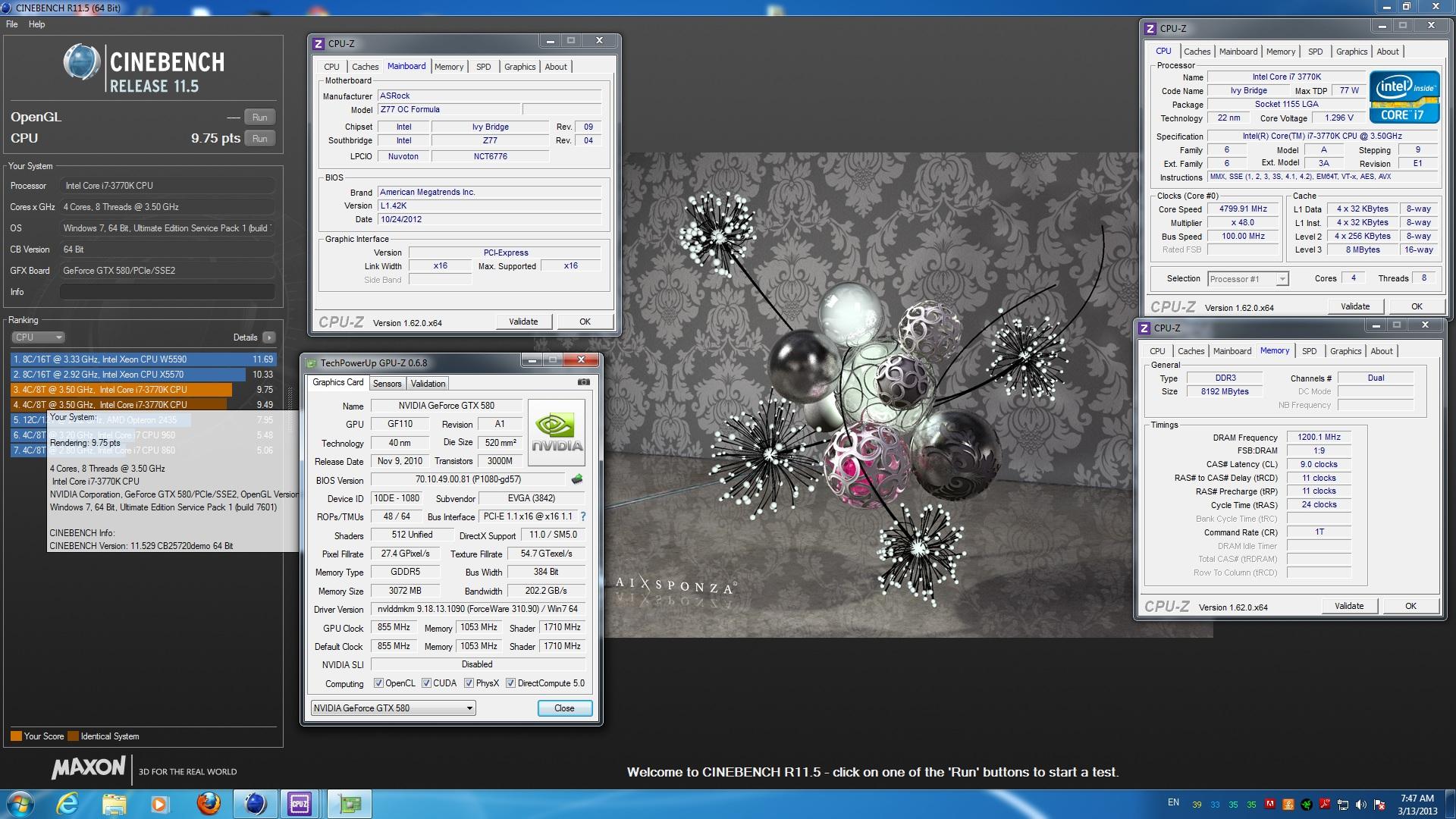Click the Cinebench title bar app icon
Image resolution: width=1456 pixels, height=819 pixels.
tap(7, 8)
